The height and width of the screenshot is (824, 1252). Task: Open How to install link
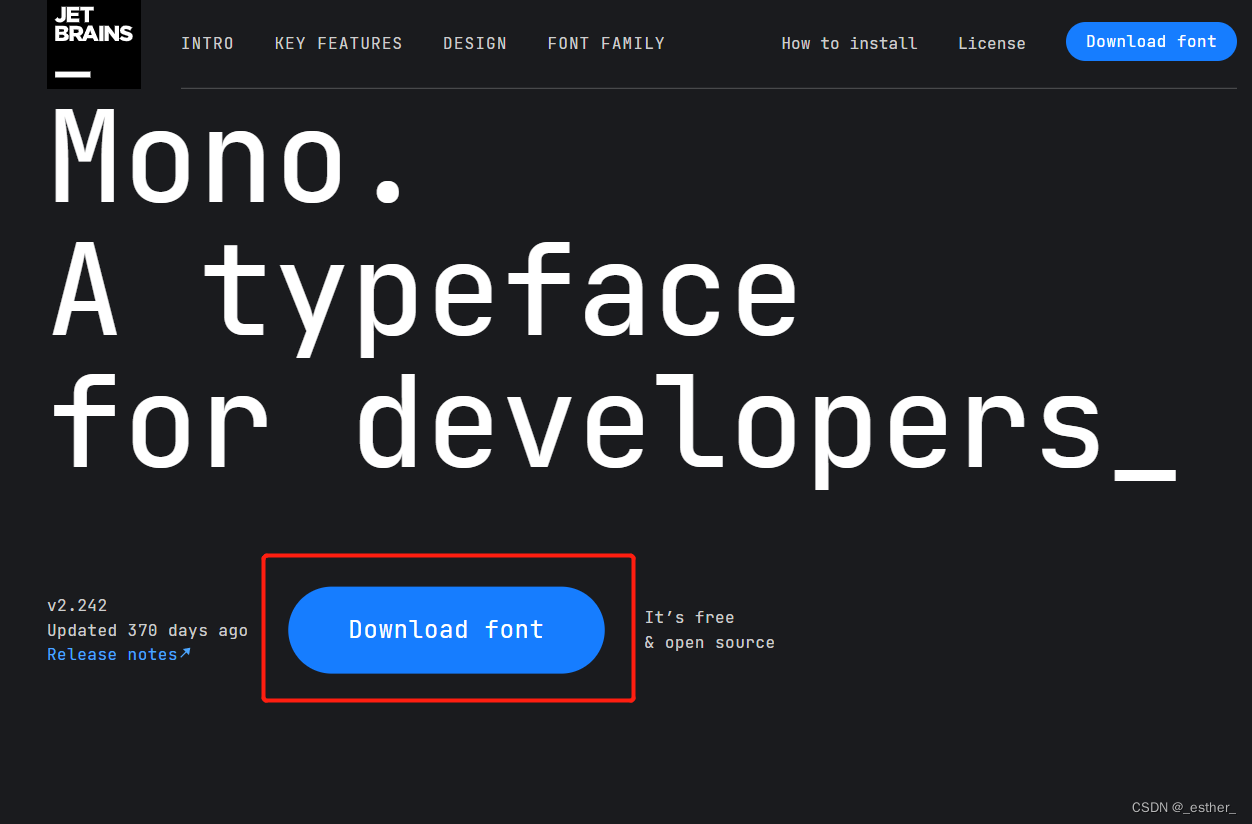[849, 43]
